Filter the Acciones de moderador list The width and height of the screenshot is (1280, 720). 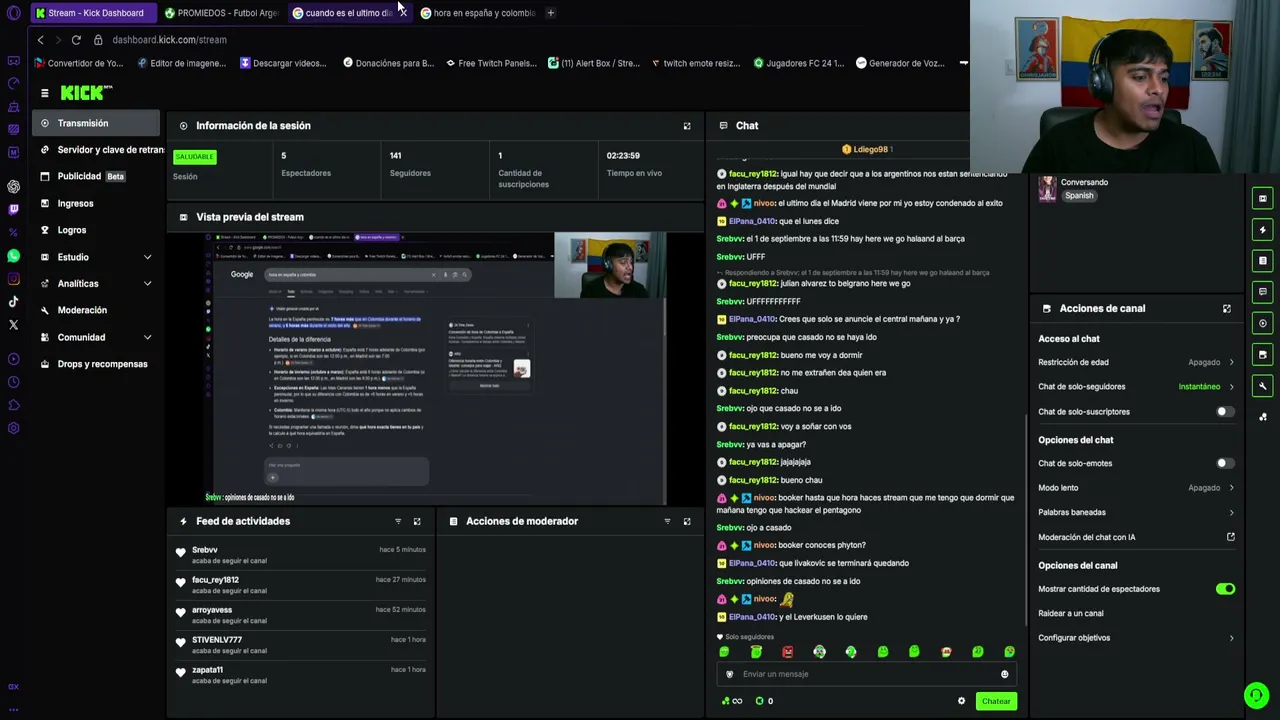point(667,521)
